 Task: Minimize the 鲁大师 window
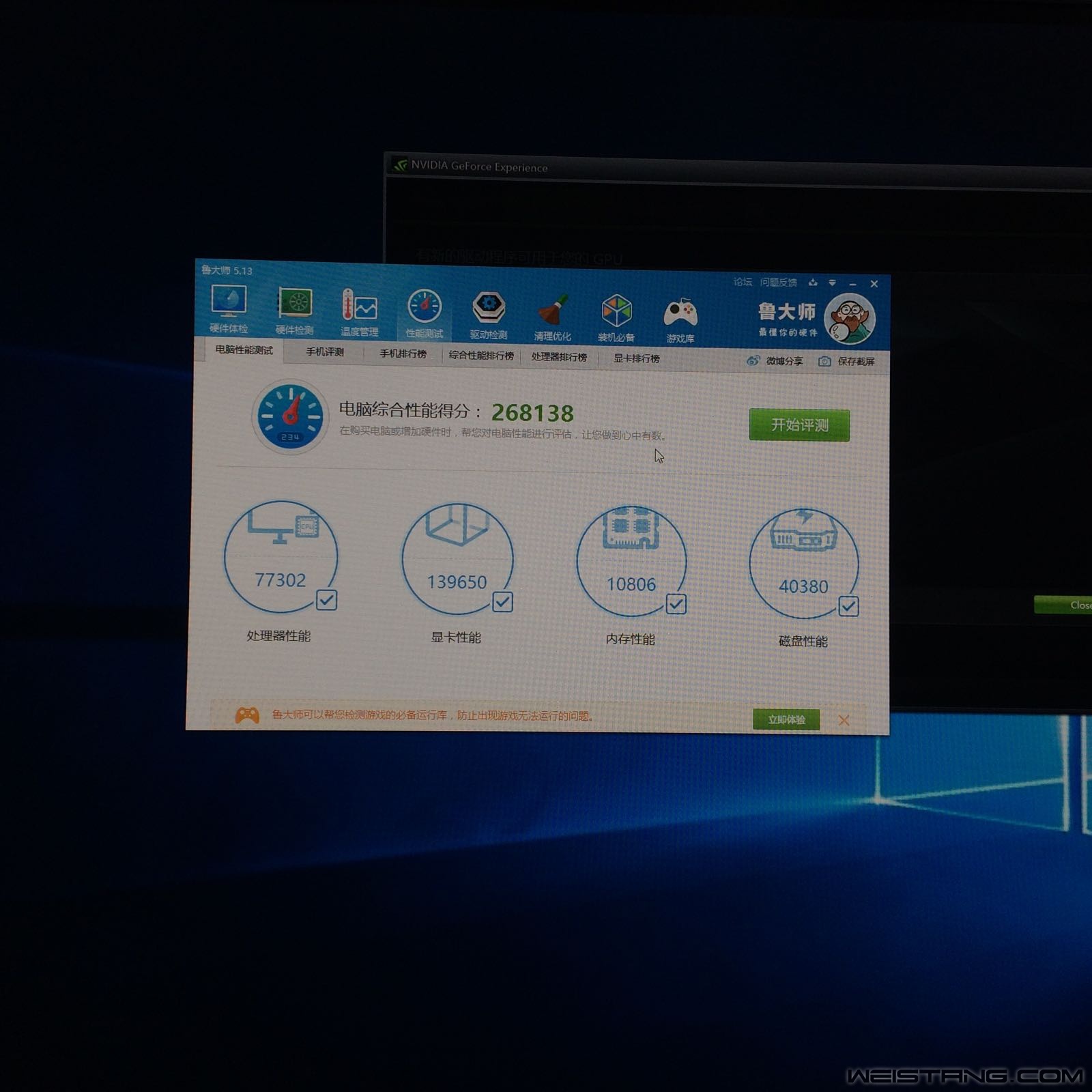click(x=853, y=283)
